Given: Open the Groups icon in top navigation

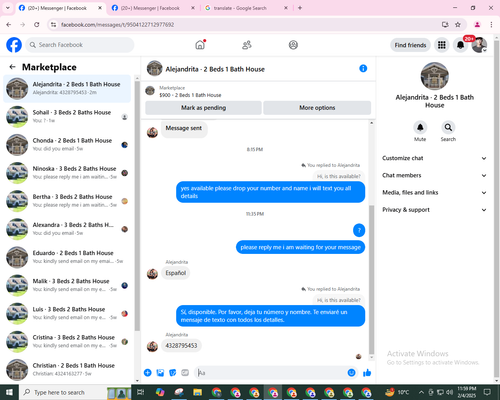Looking at the screenshot, I should coord(293,45).
